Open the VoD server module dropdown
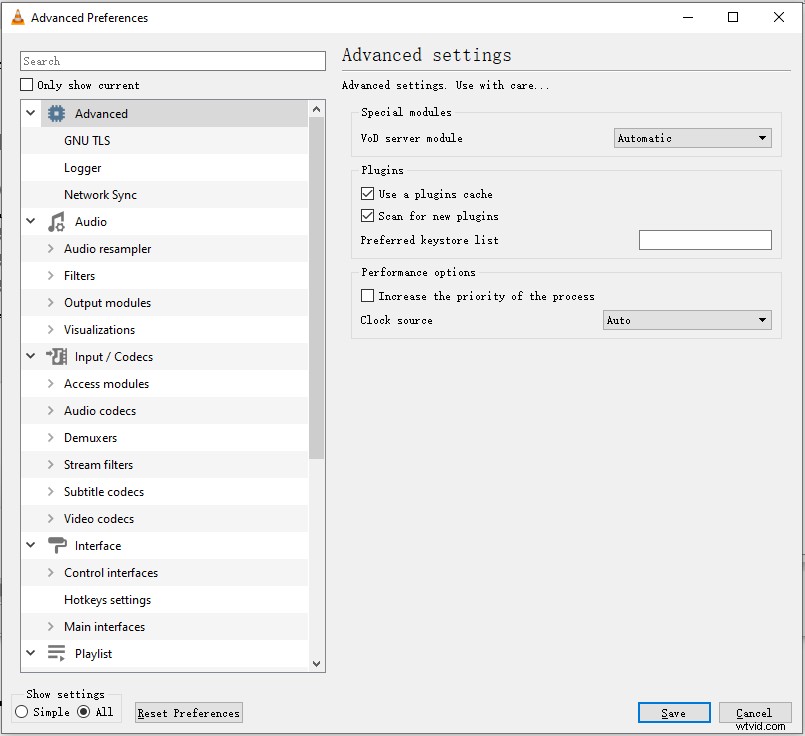This screenshot has height=736, width=805. 692,138
